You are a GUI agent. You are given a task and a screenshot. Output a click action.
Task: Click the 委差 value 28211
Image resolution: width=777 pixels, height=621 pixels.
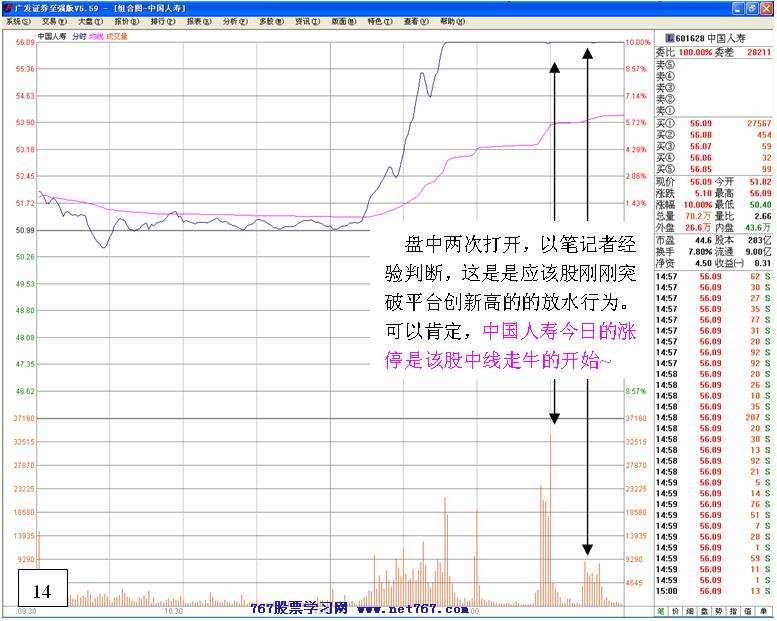(759, 52)
